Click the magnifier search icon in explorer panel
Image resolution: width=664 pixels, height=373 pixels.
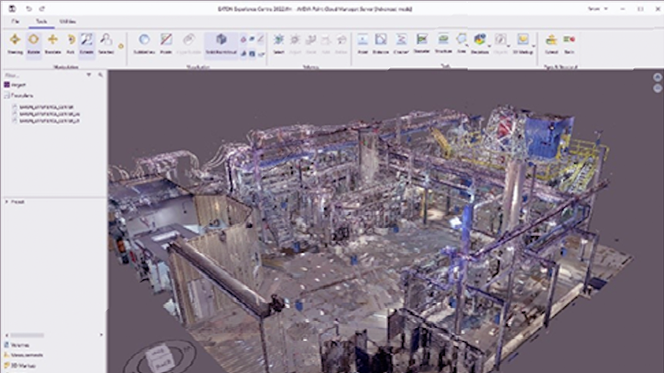pyautogui.click(x=100, y=75)
